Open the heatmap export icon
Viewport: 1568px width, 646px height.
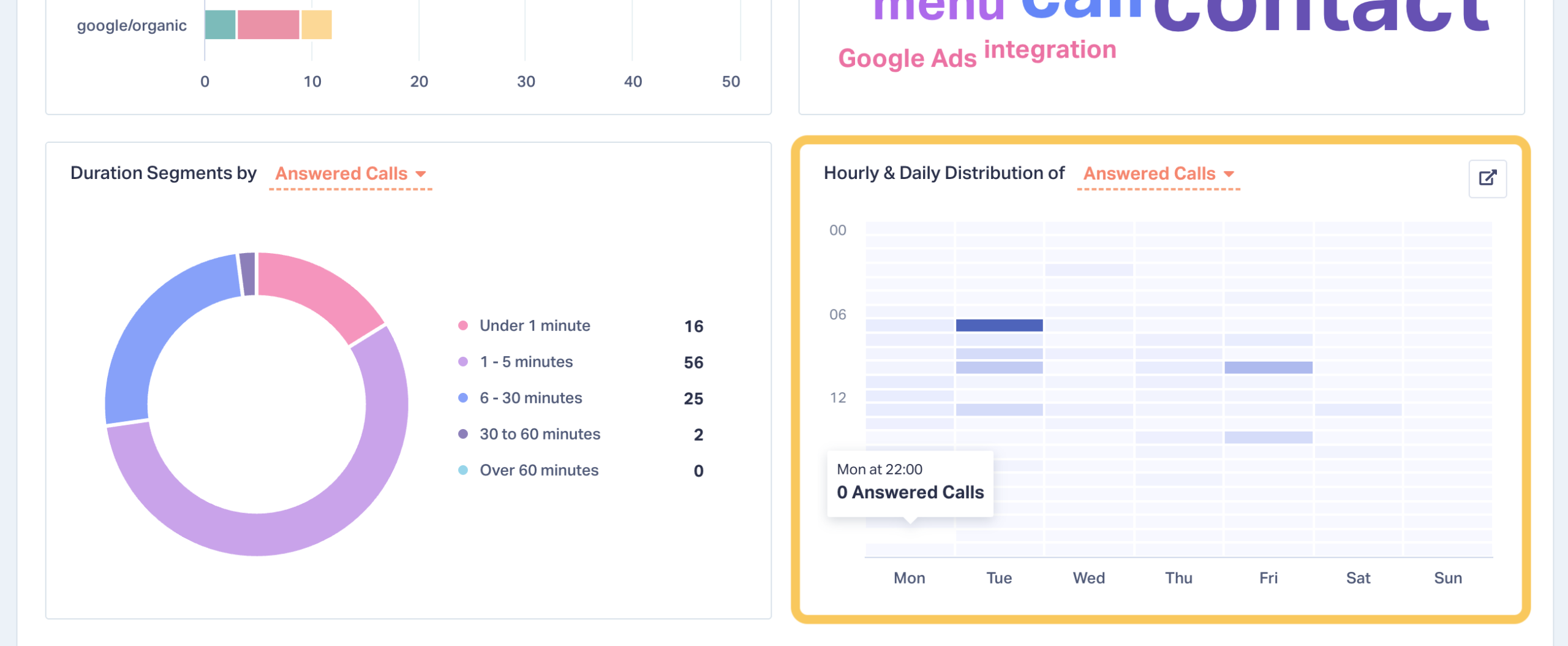[x=1487, y=178]
